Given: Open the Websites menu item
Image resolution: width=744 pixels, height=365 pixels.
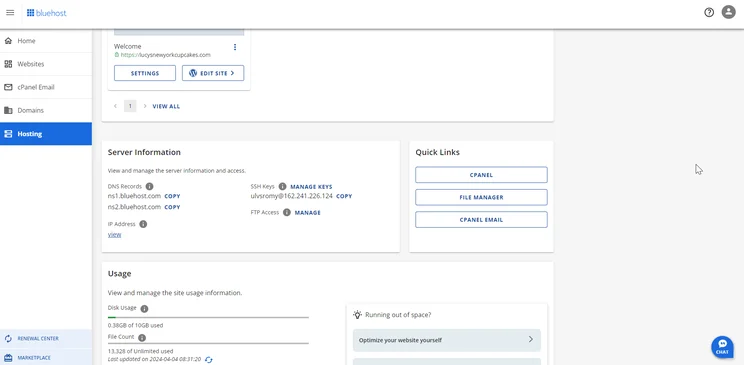Looking at the screenshot, I should click(46, 64).
